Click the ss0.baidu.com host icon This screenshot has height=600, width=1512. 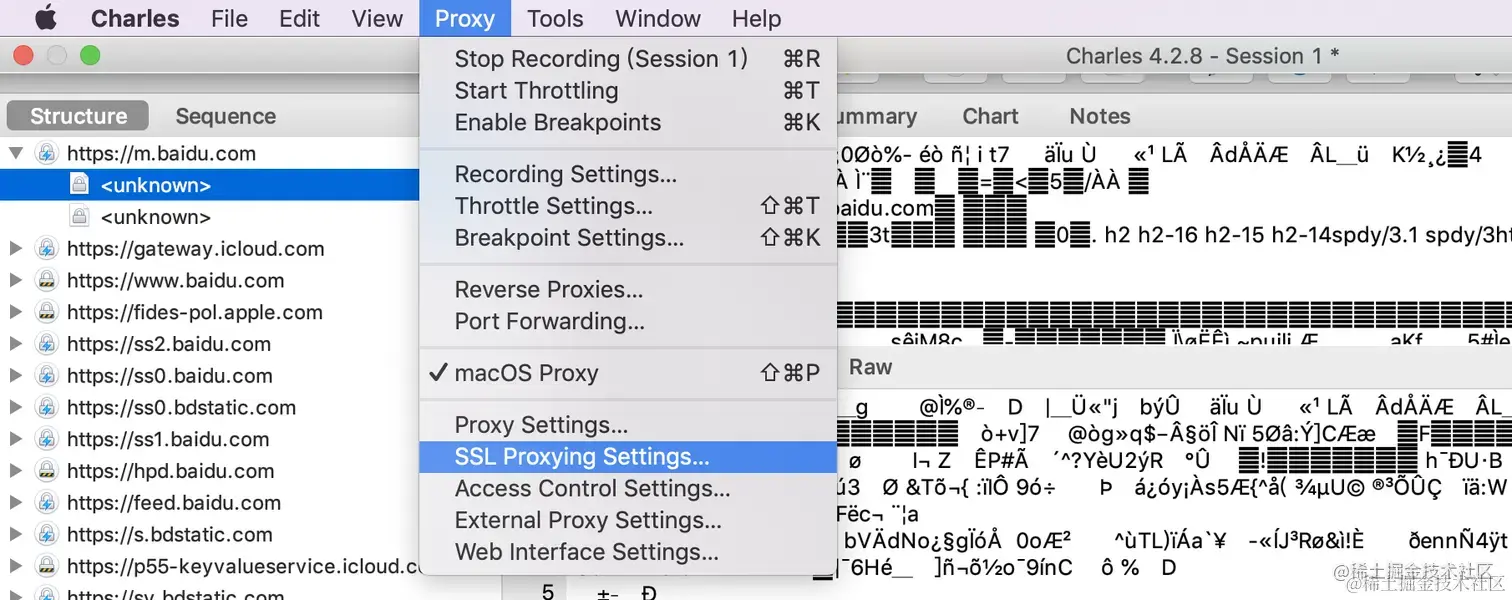pos(46,376)
